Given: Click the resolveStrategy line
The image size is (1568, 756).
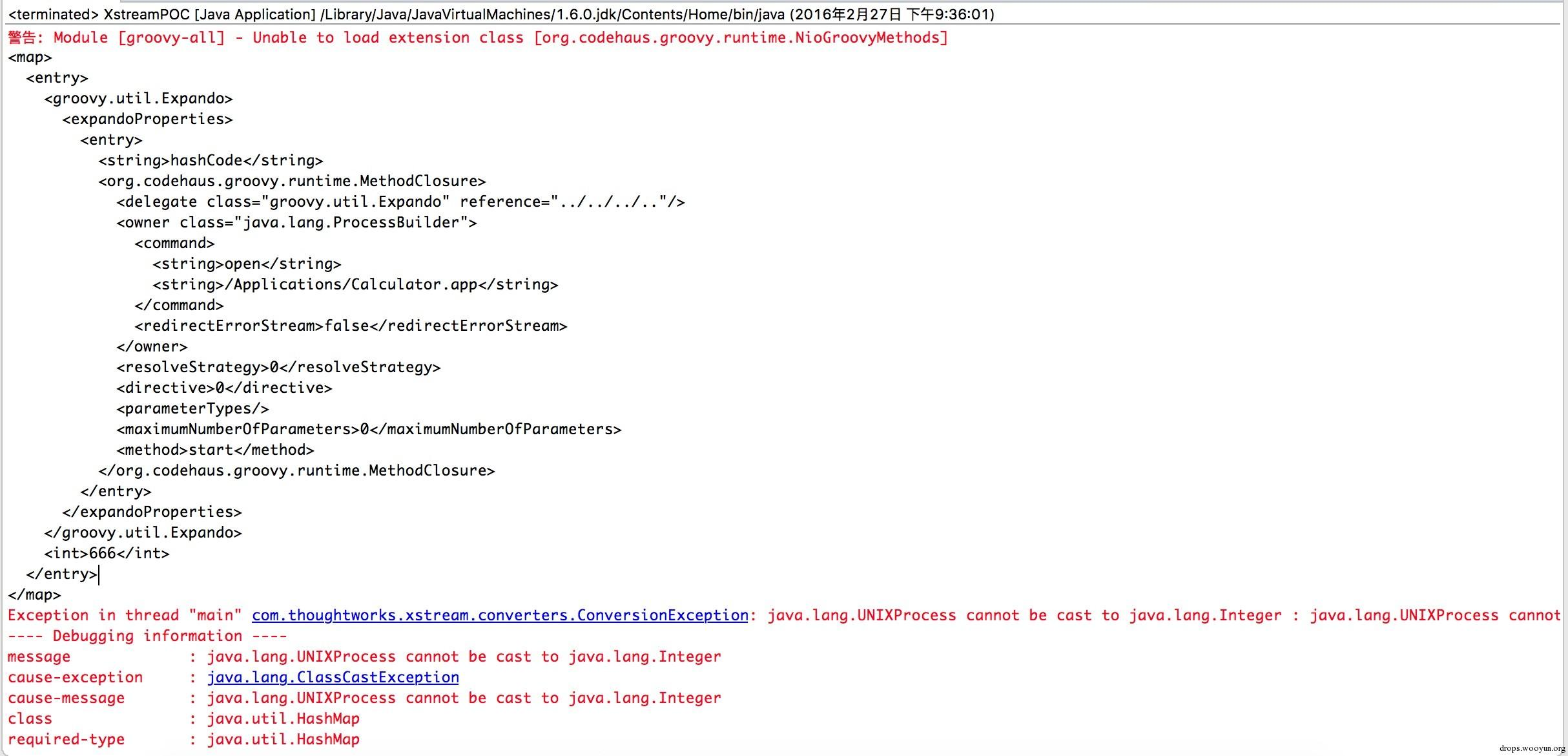Looking at the screenshot, I should tap(278, 367).
